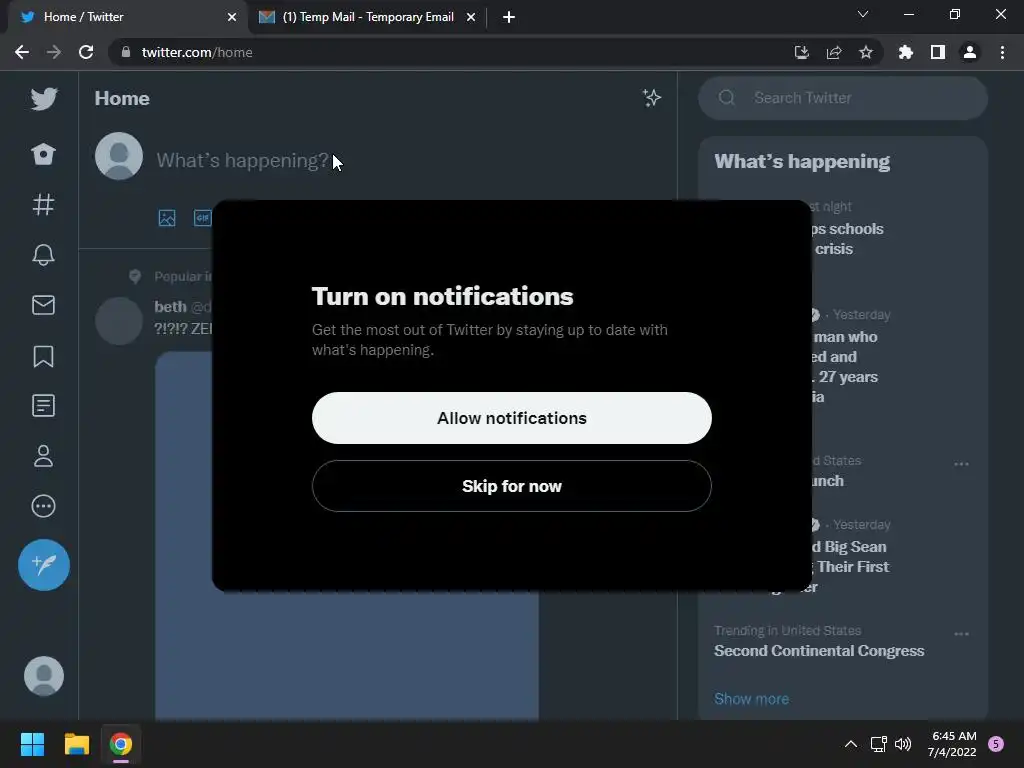Viewport: 1024px width, 768px height.
Task: Click the Home heading
Action: pos(122,98)
